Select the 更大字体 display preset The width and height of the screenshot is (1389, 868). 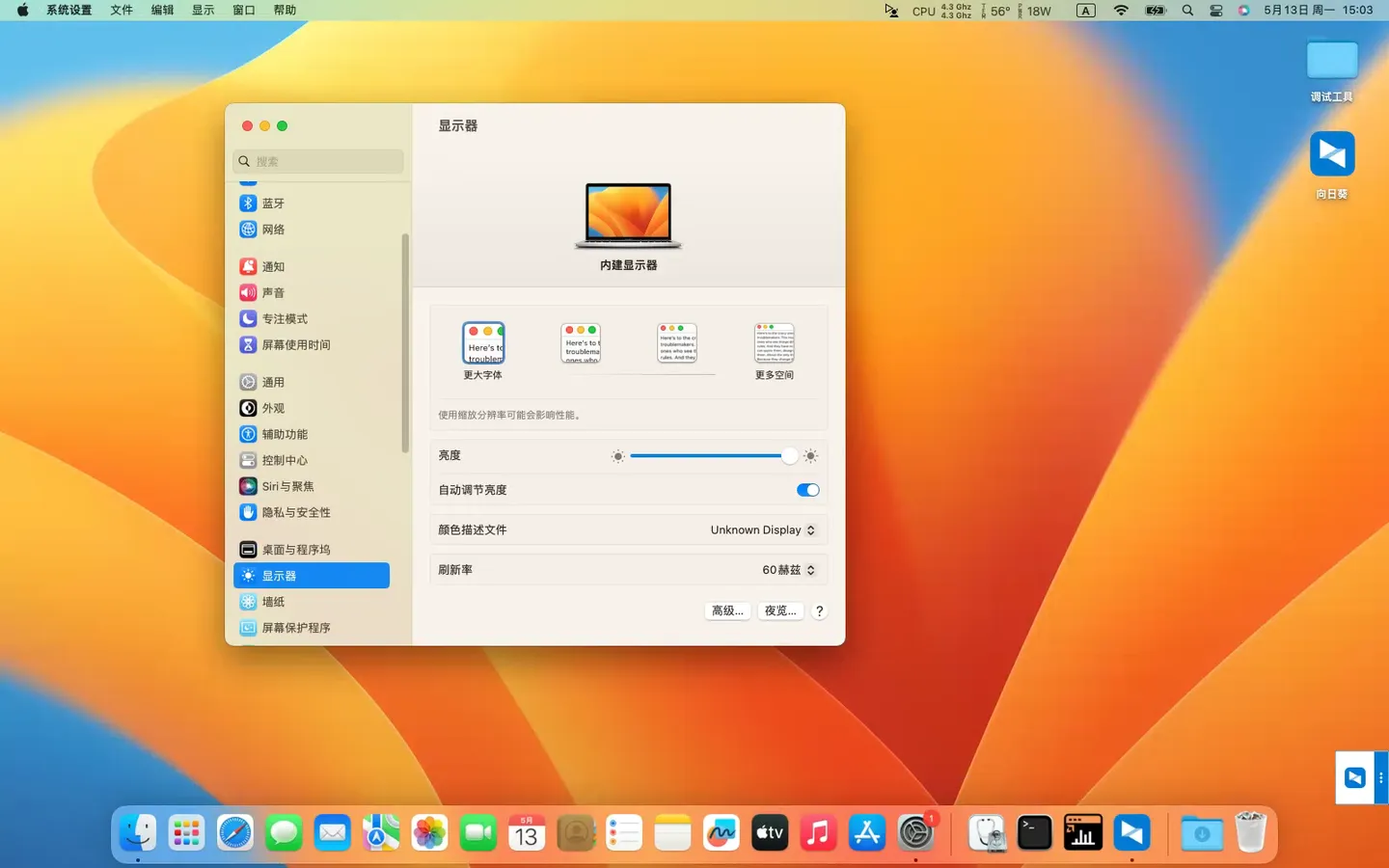[x=483, y=343]
